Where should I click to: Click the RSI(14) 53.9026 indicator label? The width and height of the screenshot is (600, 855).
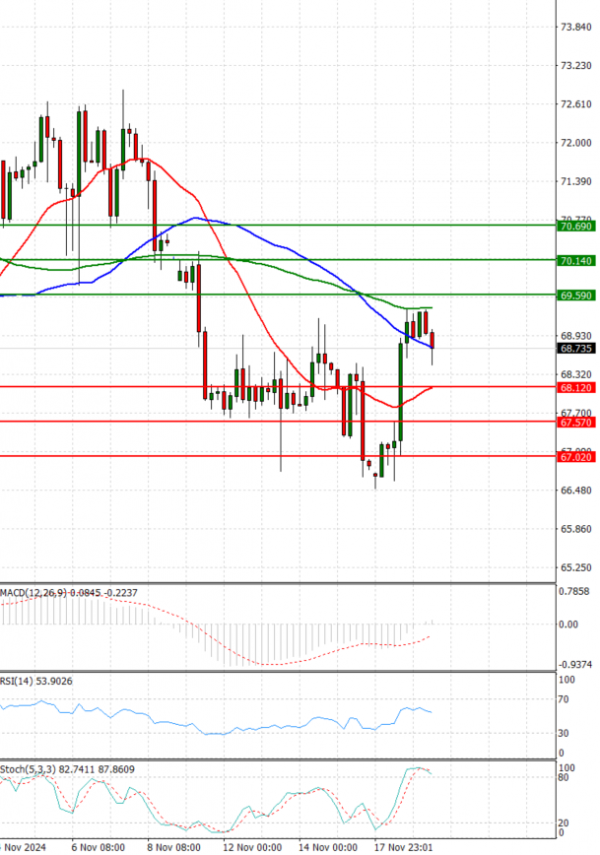36,681
